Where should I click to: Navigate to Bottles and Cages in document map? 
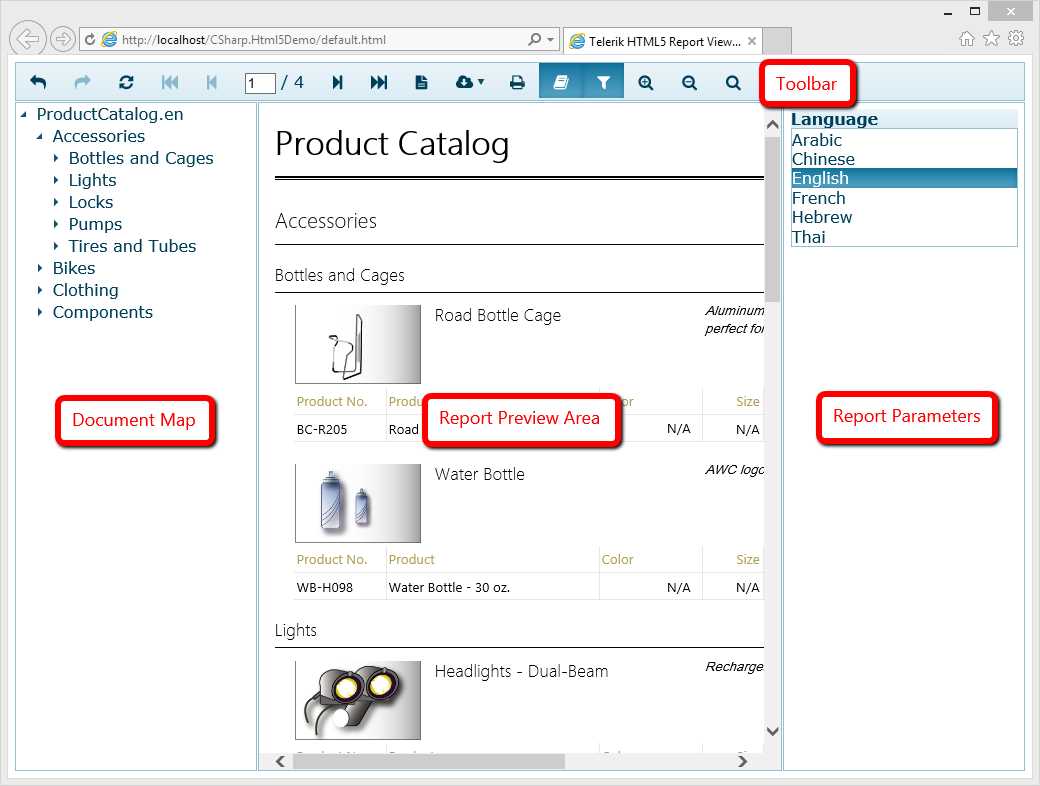(x=141, y=158)
